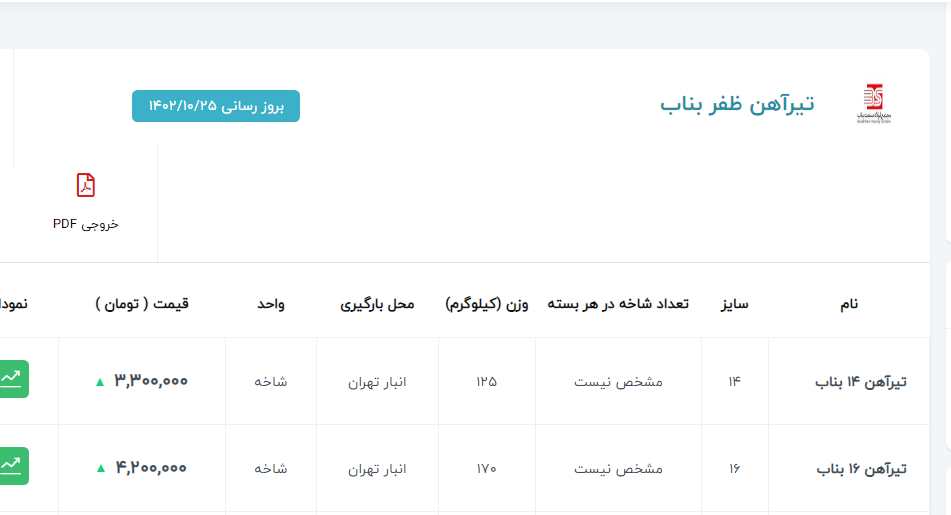Click the سایز column header
The image size is (951, 515).
pyautogui.click(x=735, y=304)
